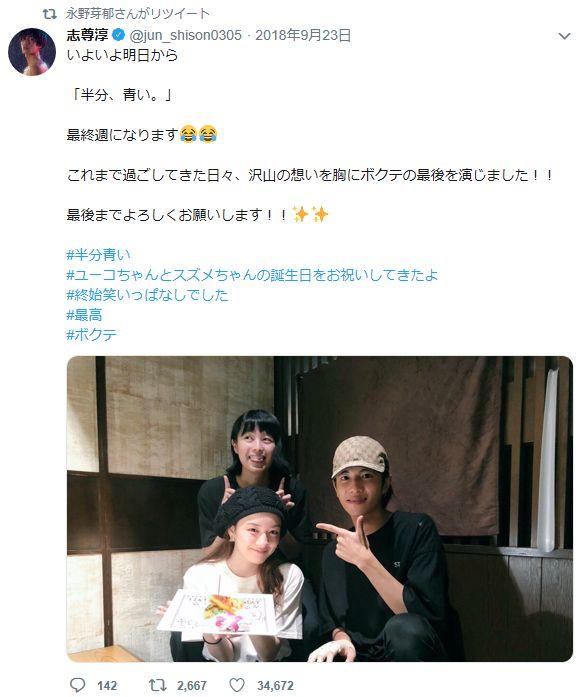
Task: View the 142 replies count
Action: pyautogui.click(x=107, y=685)
